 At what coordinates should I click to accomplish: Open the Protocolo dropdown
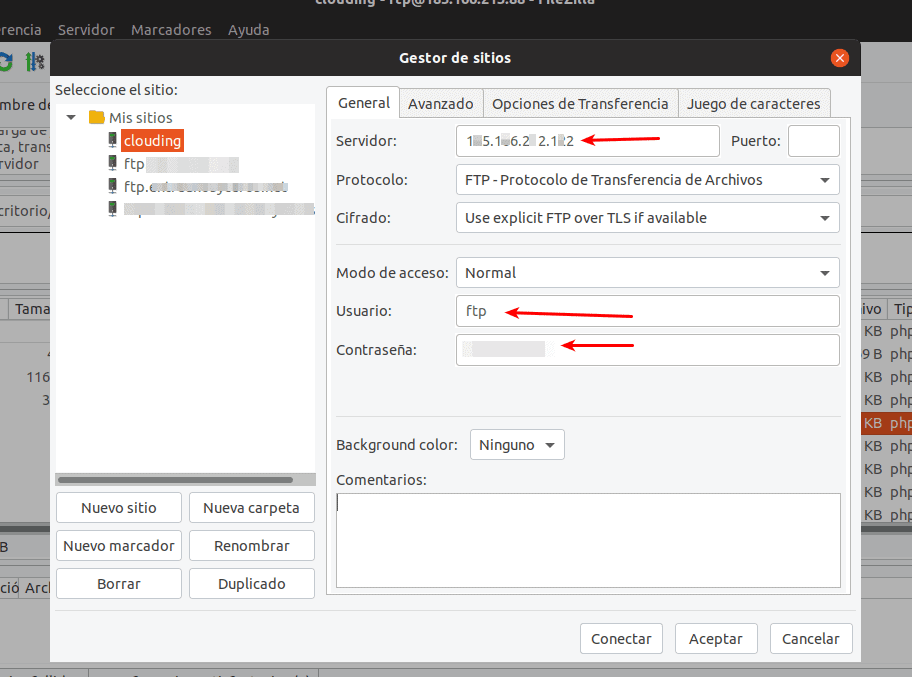coord(647,180)
